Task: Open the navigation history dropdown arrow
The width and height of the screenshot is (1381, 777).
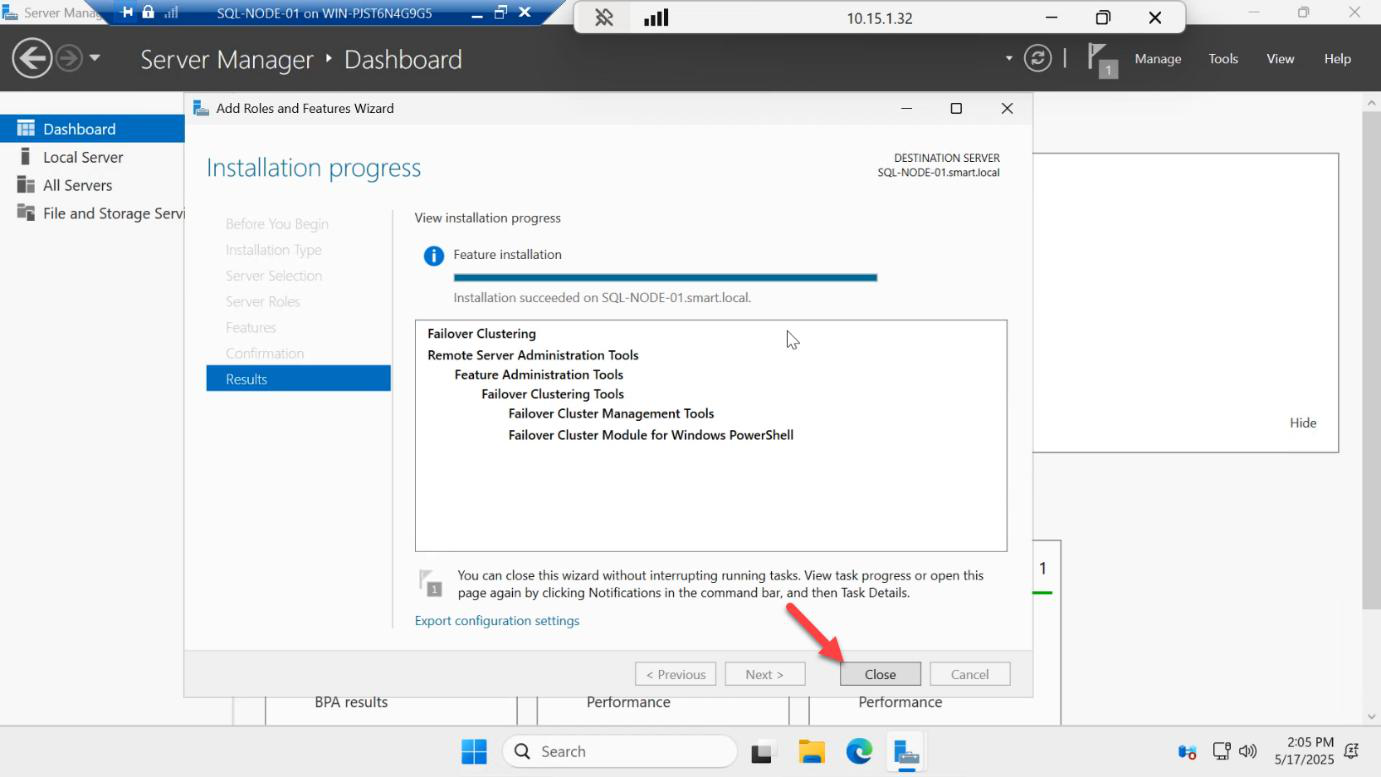Action: pos(95,58)
